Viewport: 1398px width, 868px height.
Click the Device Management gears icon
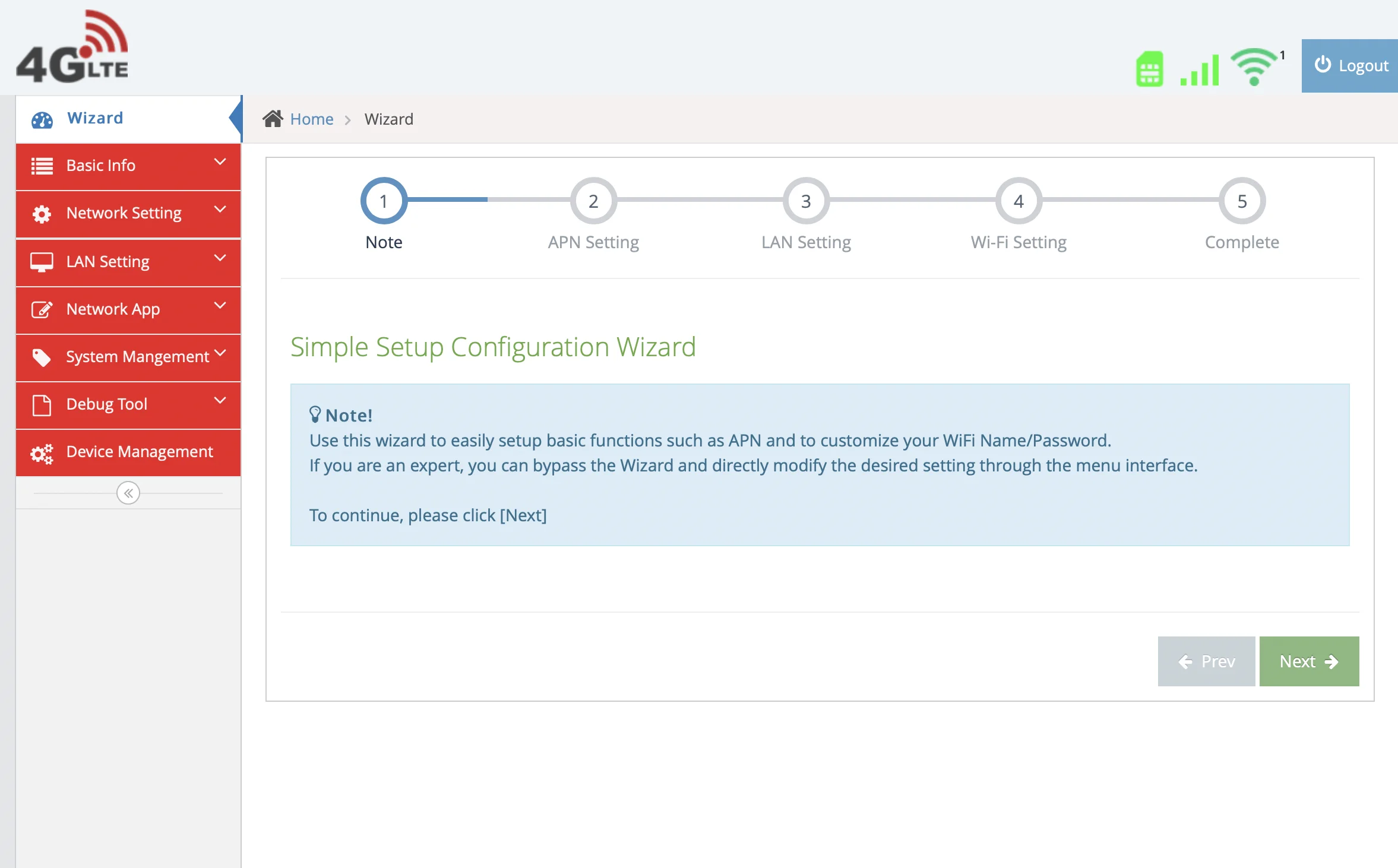[42, 453]
